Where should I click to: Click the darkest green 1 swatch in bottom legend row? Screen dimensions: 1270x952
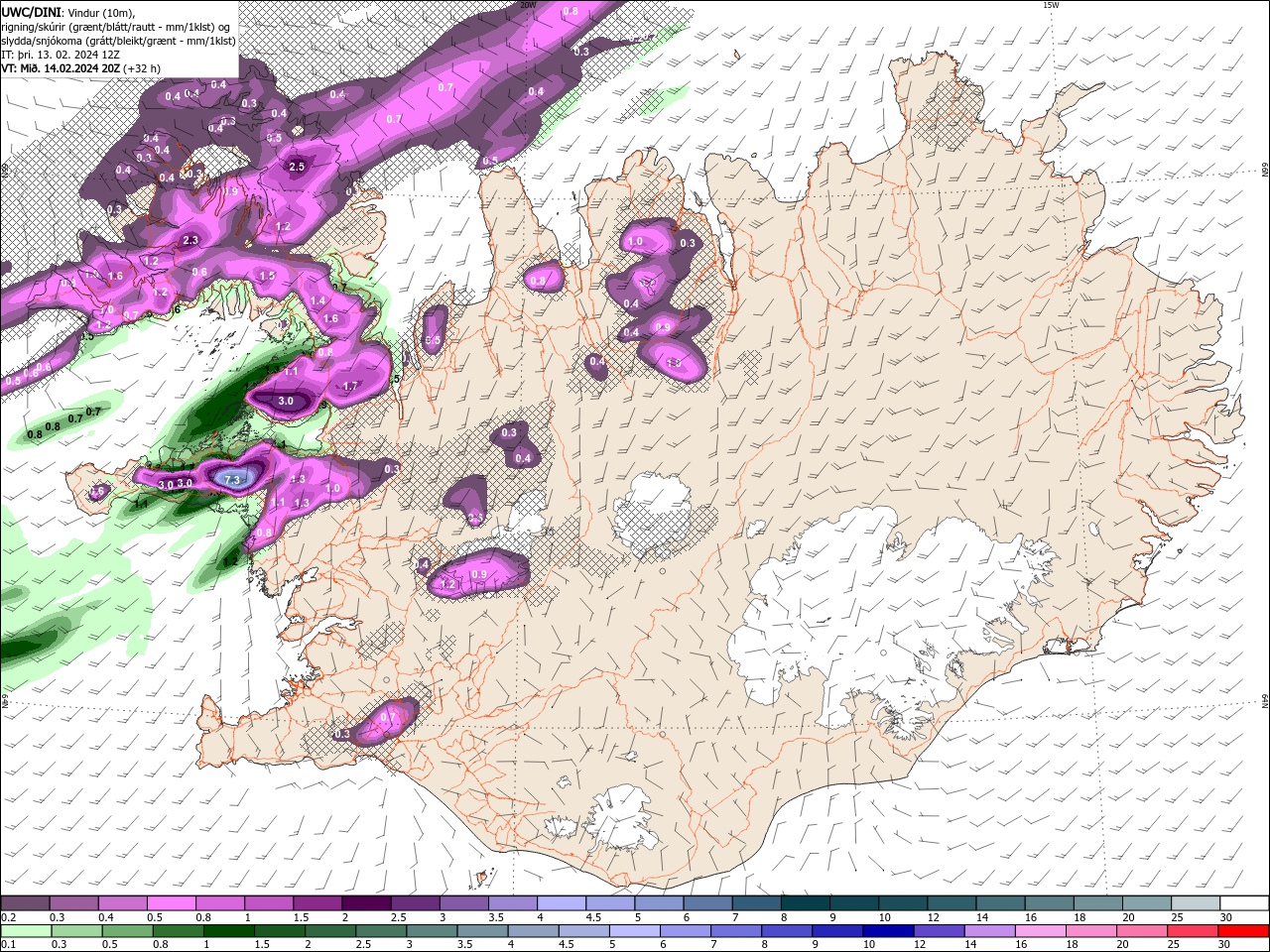[x=228, y=931]
